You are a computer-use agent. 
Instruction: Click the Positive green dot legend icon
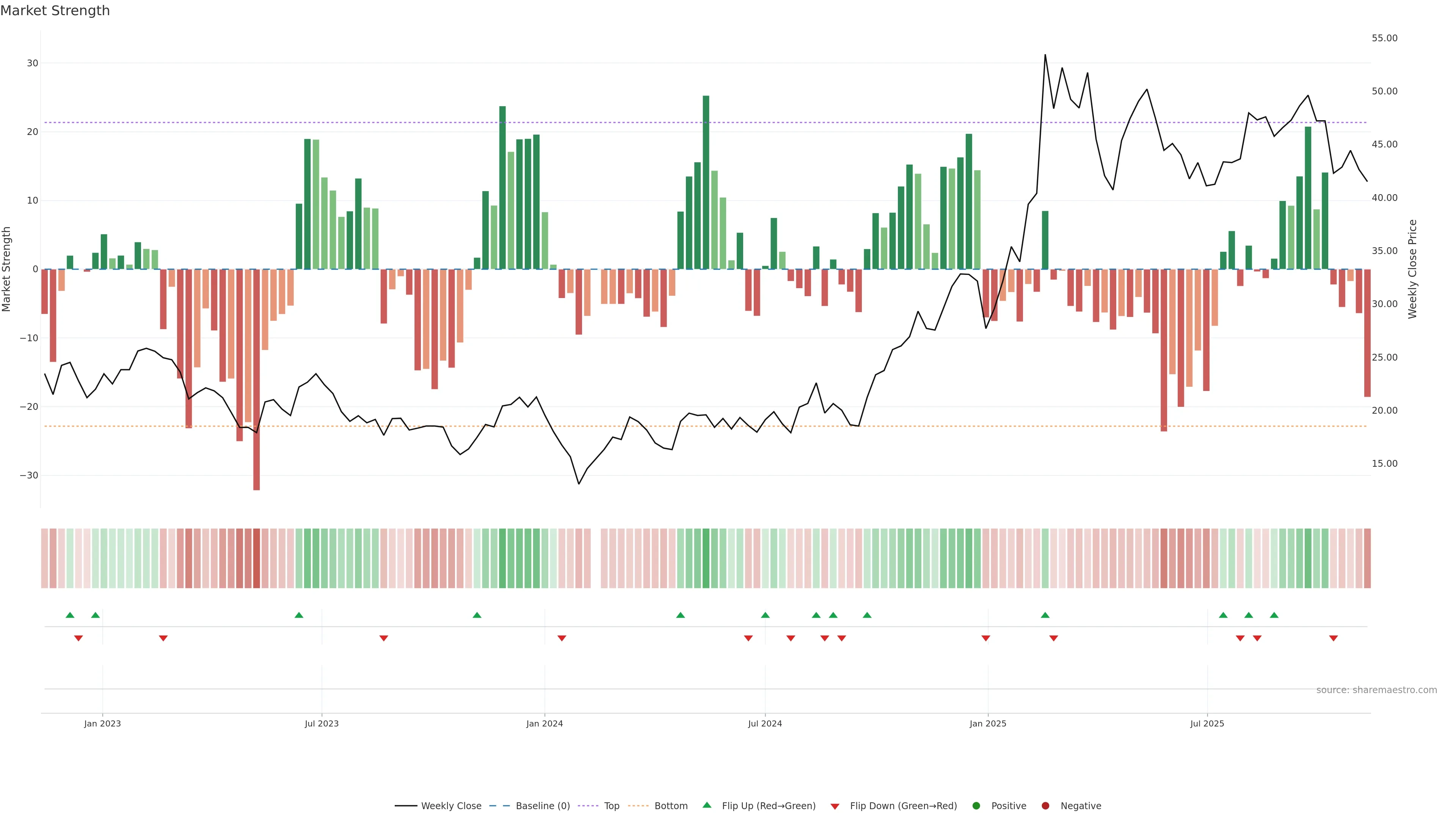point(976,806)
